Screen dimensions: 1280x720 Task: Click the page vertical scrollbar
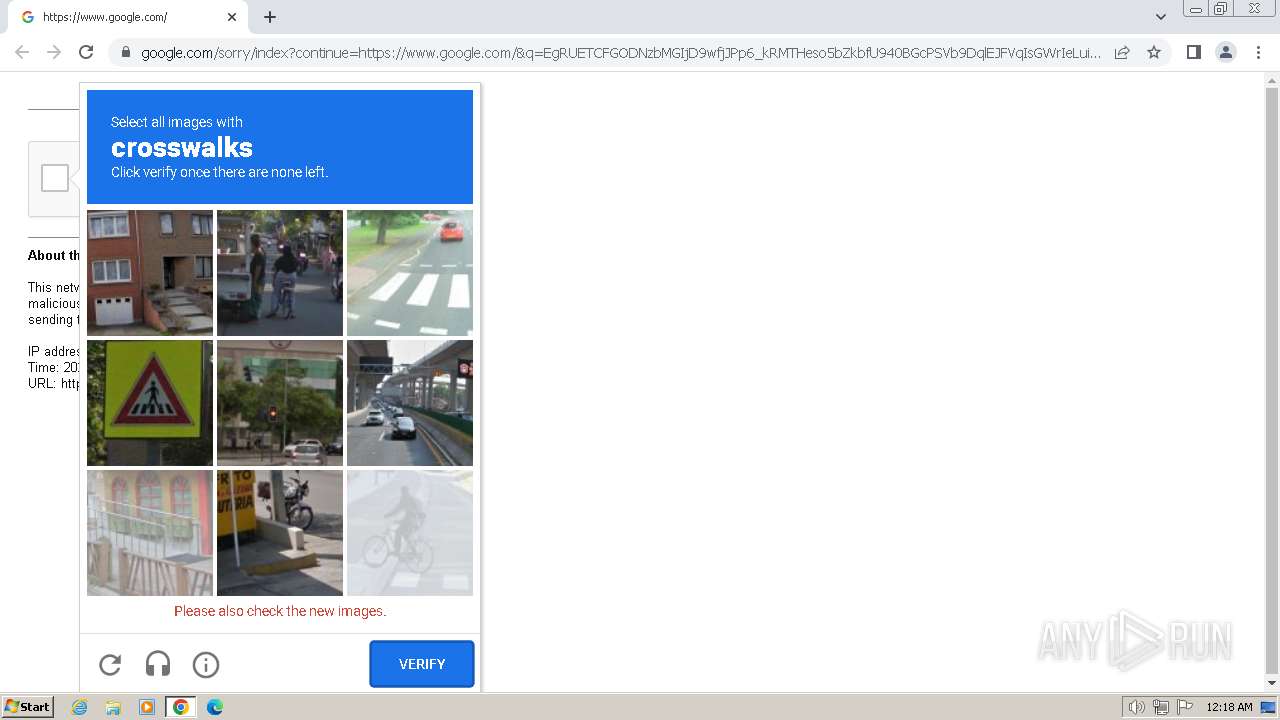[1272, 382]
